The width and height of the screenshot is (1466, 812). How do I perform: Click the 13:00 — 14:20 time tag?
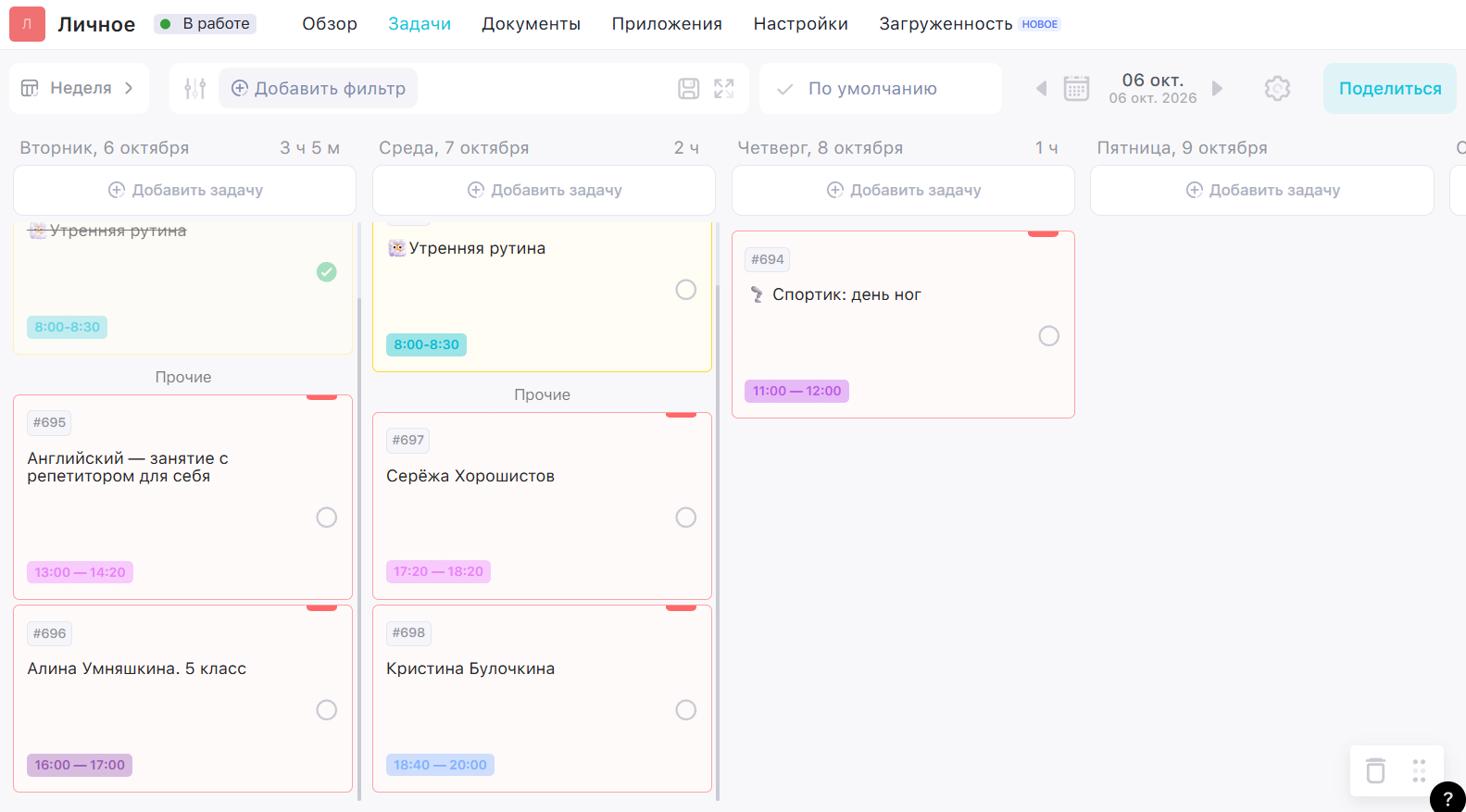80,572
